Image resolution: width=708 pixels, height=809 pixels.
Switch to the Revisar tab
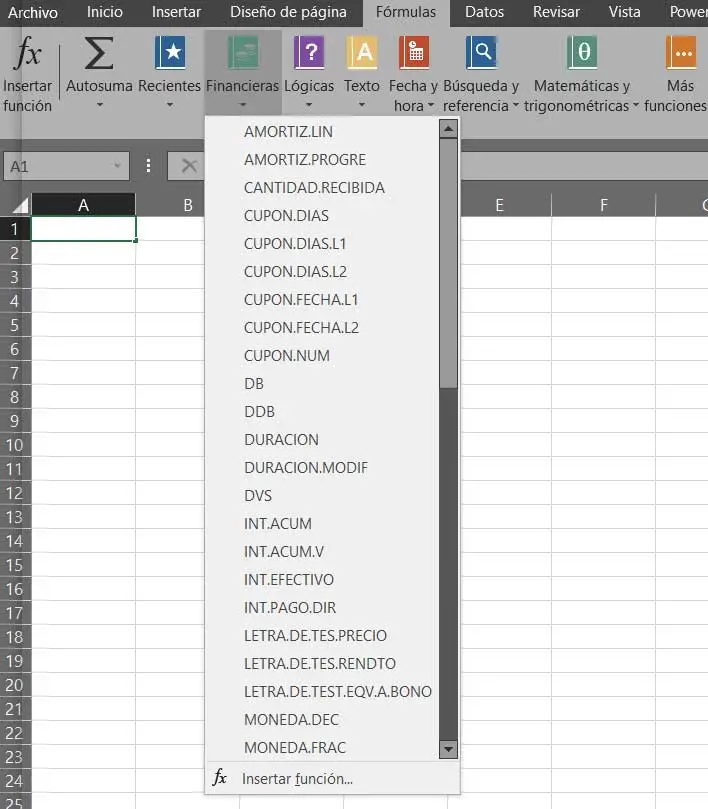point(556,12)
